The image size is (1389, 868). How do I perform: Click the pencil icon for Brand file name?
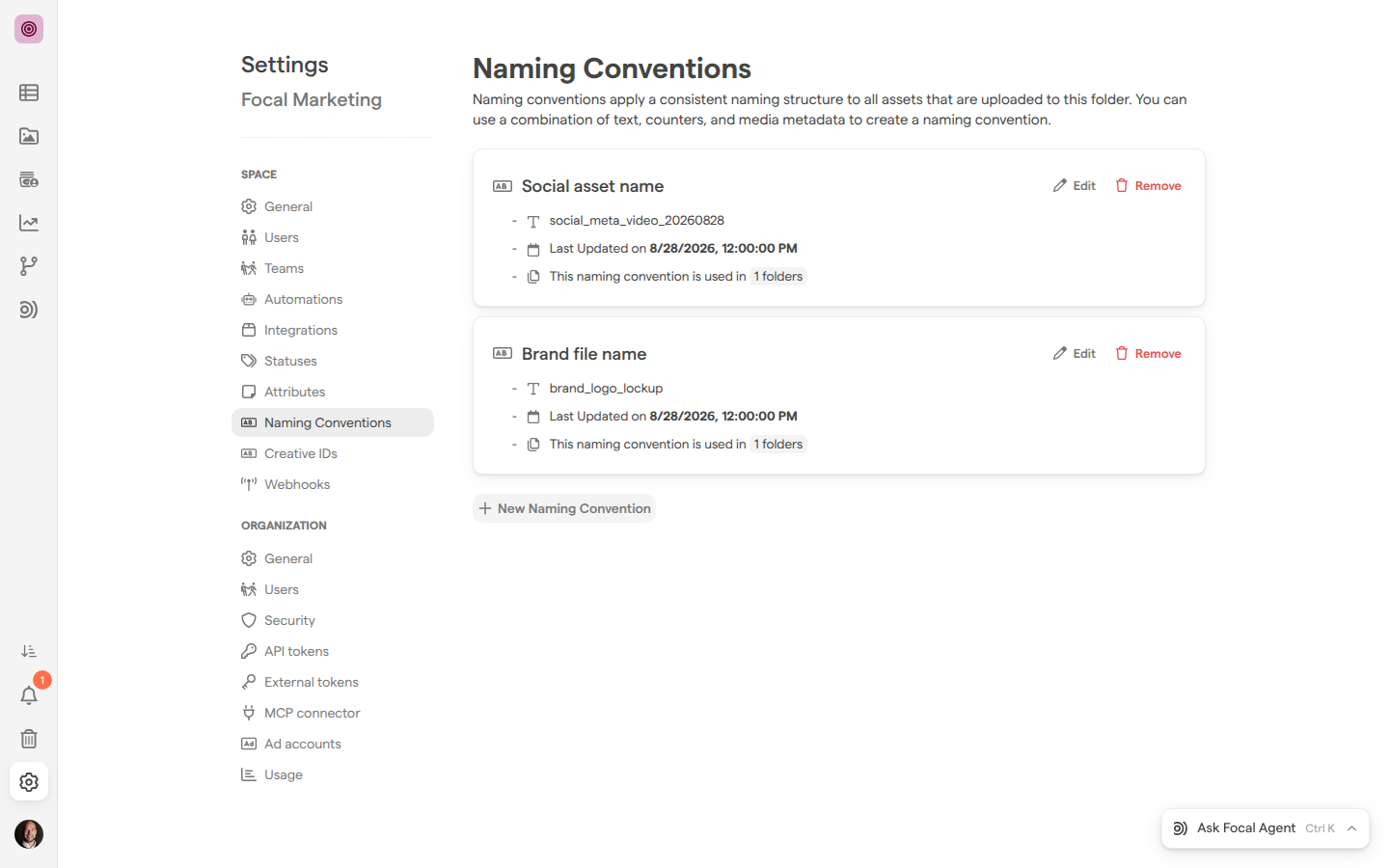(1060, 353)
